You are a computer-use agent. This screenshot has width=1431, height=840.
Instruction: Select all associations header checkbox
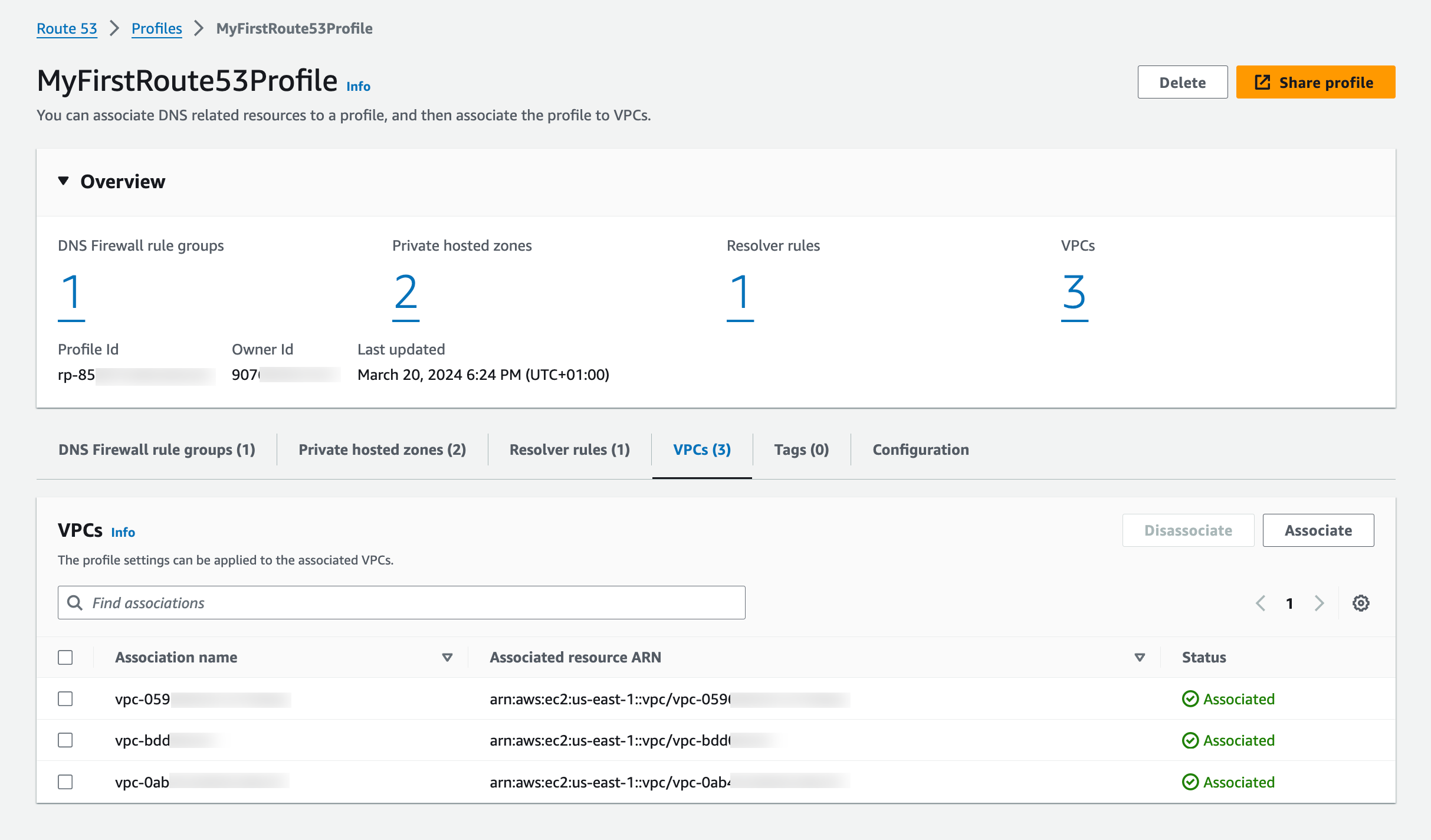[65, 657]
